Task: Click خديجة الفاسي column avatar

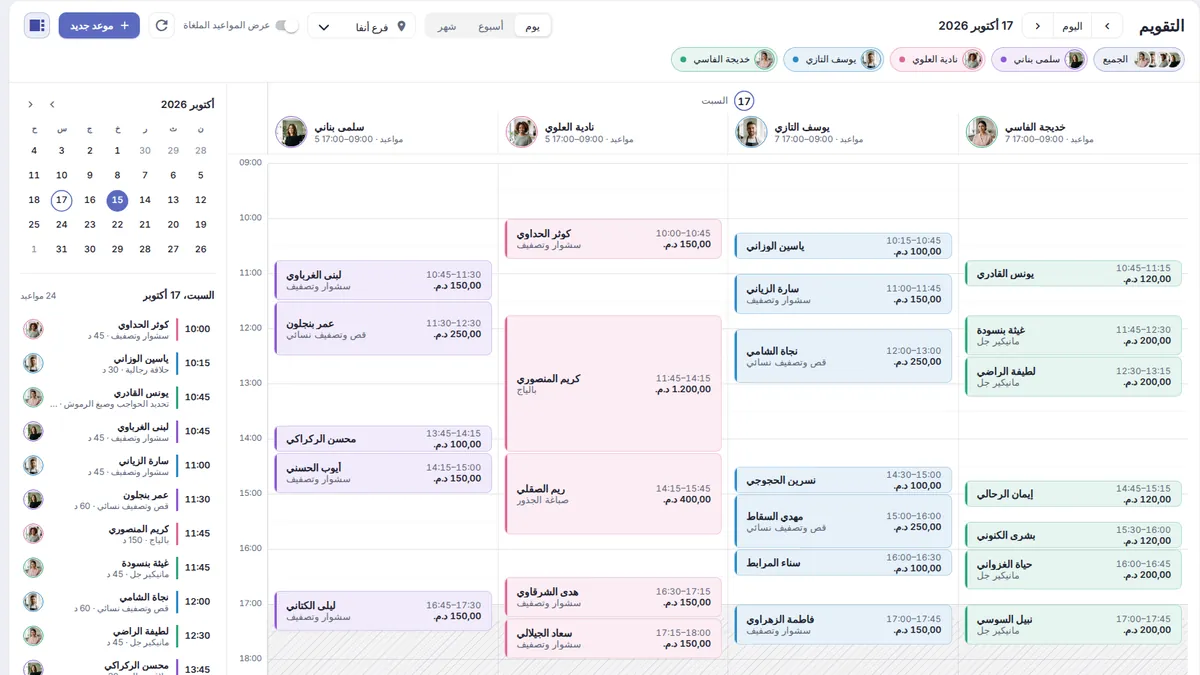Action: [x=982, y=132]
